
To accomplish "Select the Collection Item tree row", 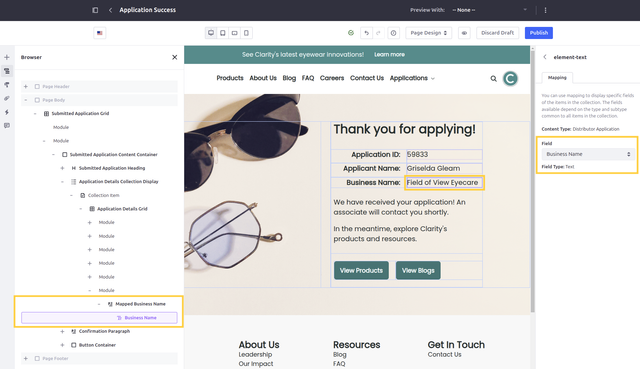I will pyautogui.click(x=103, y=196).
